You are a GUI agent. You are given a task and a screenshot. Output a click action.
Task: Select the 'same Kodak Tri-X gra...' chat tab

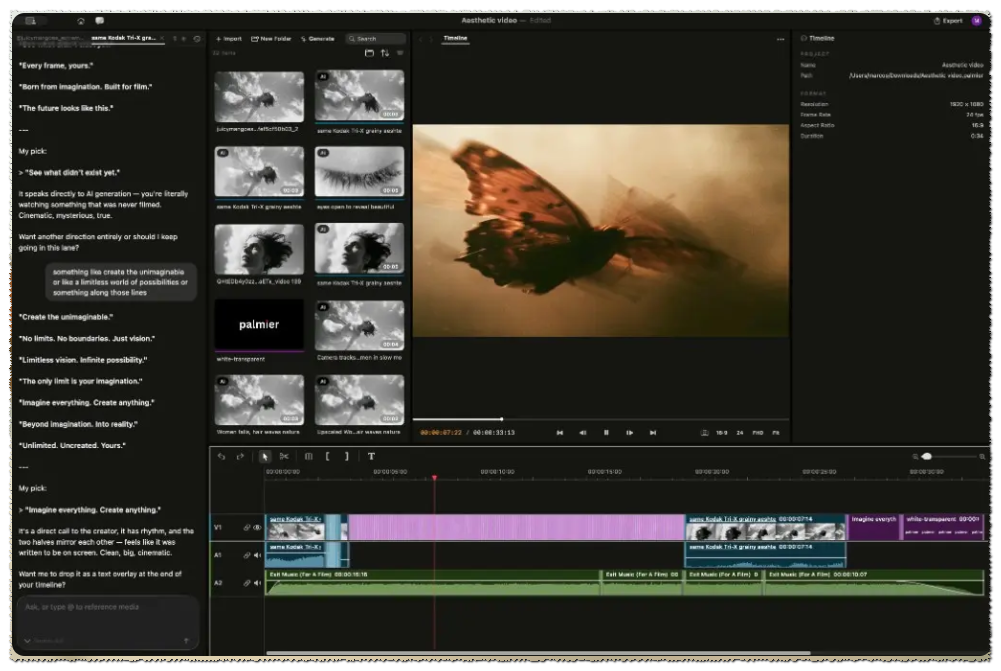(123, 38)
